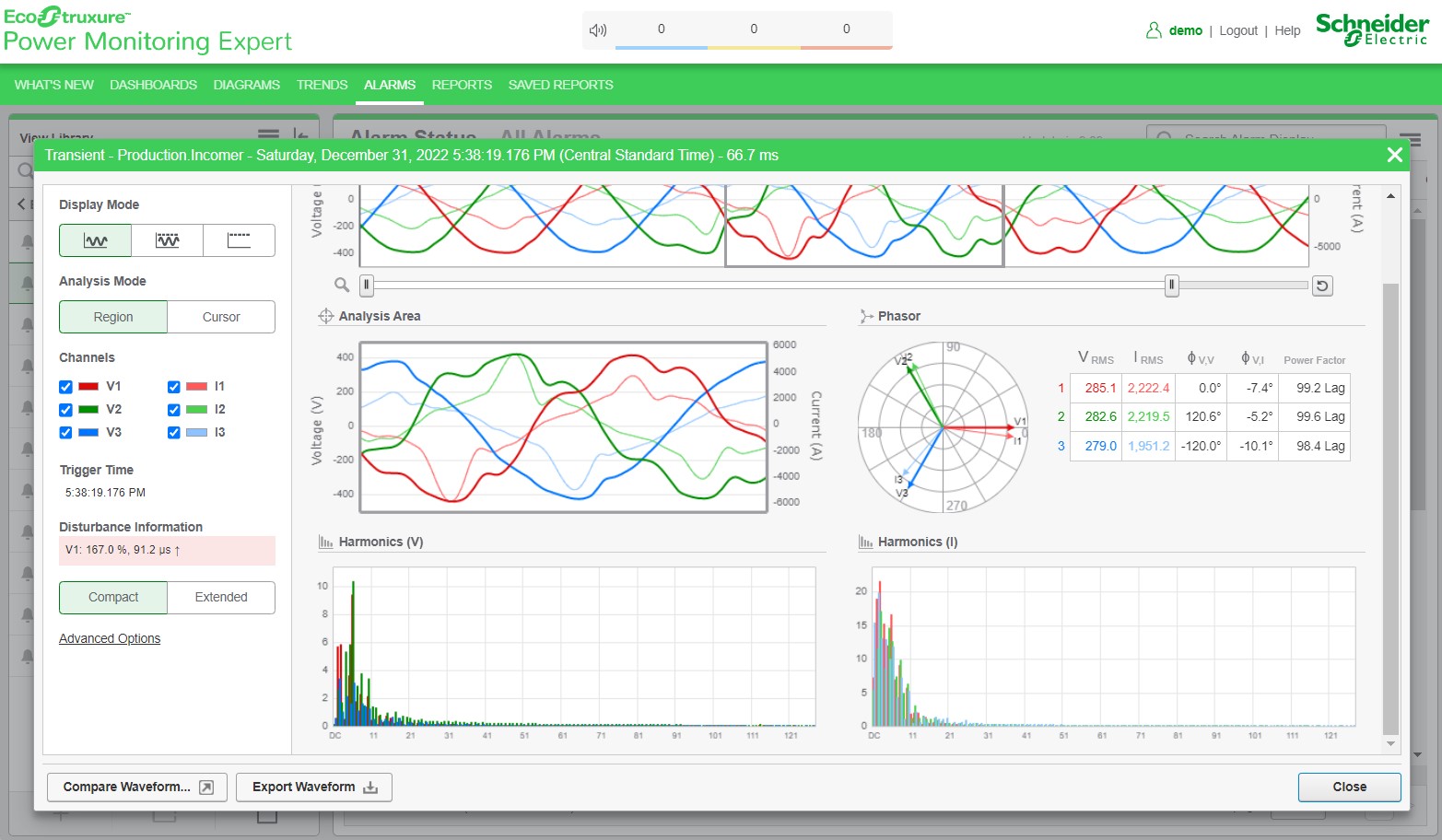
Task: Toggle the I2 channel checkbox
Action: (173, 410)
